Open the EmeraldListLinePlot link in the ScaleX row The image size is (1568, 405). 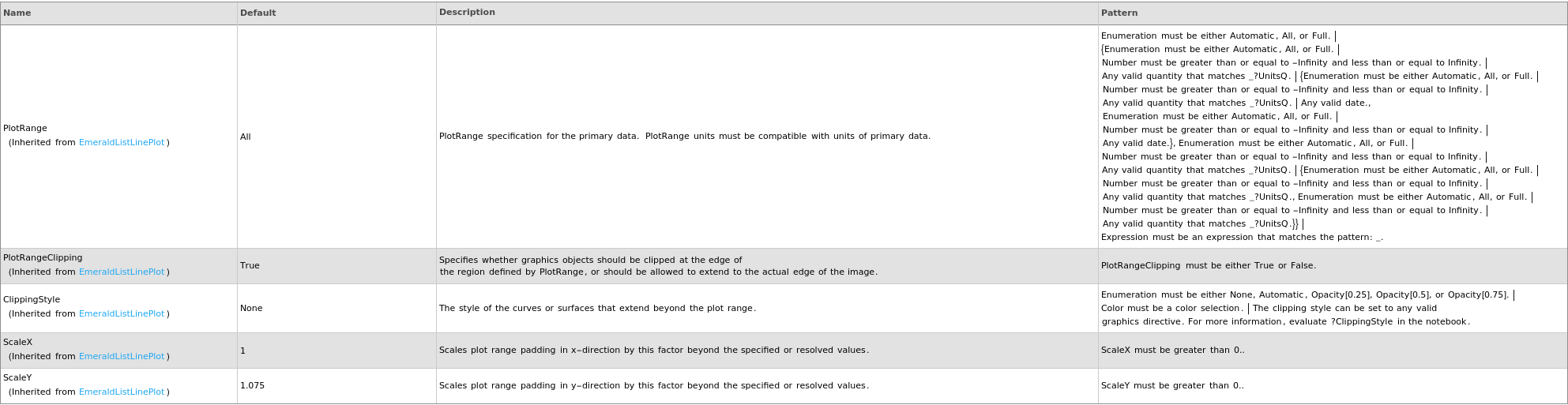pos(122,357)
